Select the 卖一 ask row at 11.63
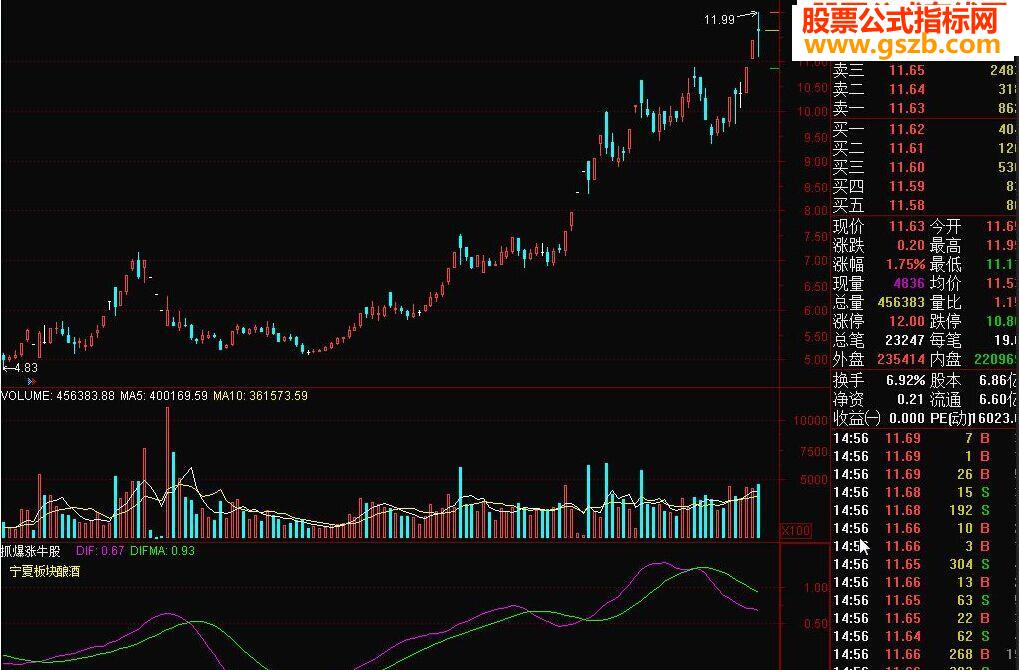Image resolution: width=1019 pixels, height=670 pixels. [x=924, y=108]
